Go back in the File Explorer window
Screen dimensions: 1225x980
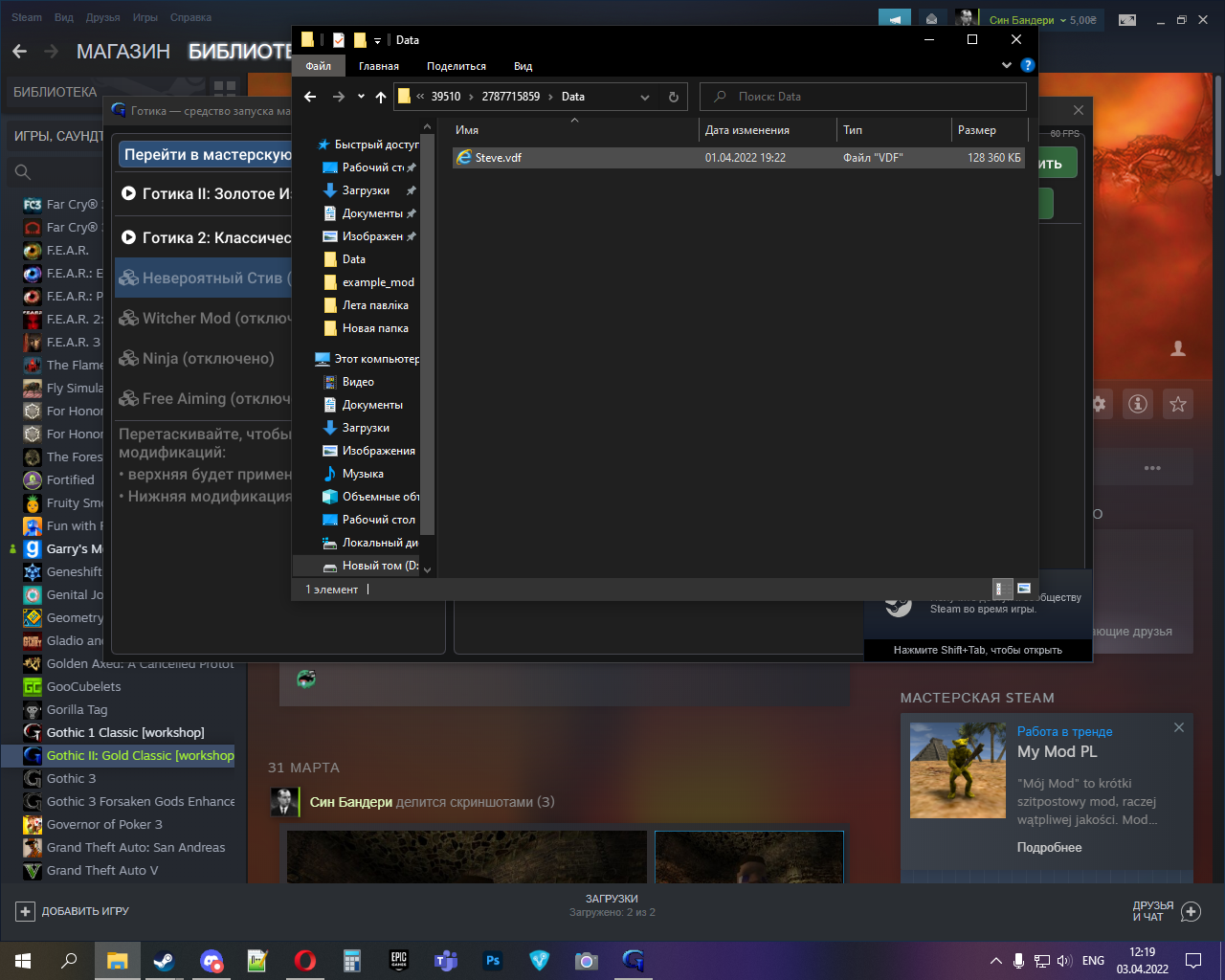click(x=310, y=97)
